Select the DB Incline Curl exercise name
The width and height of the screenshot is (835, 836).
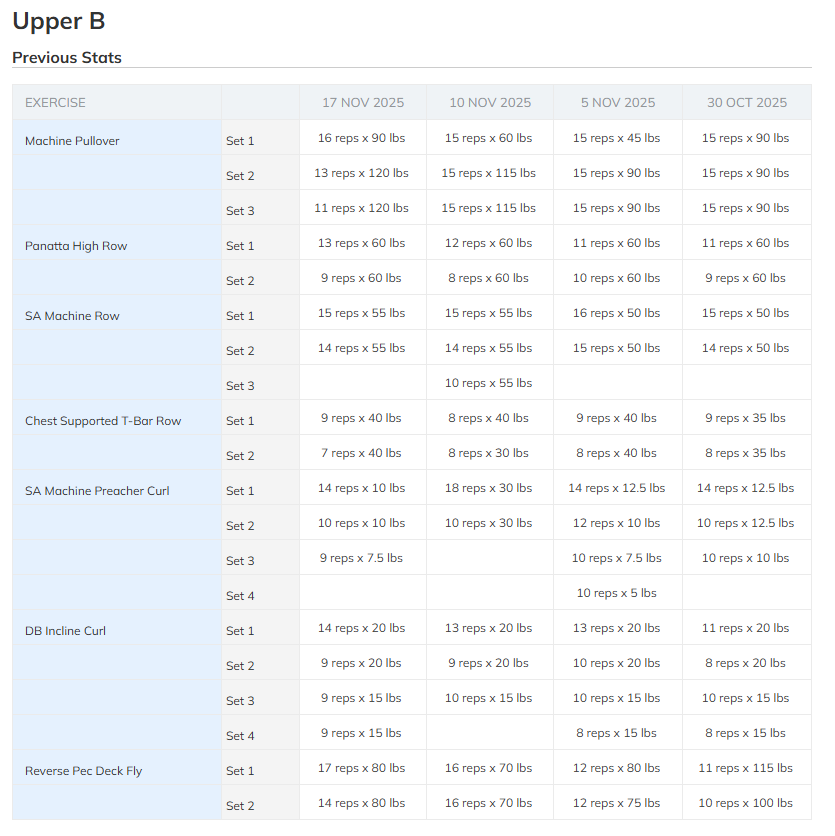[65, 631]
